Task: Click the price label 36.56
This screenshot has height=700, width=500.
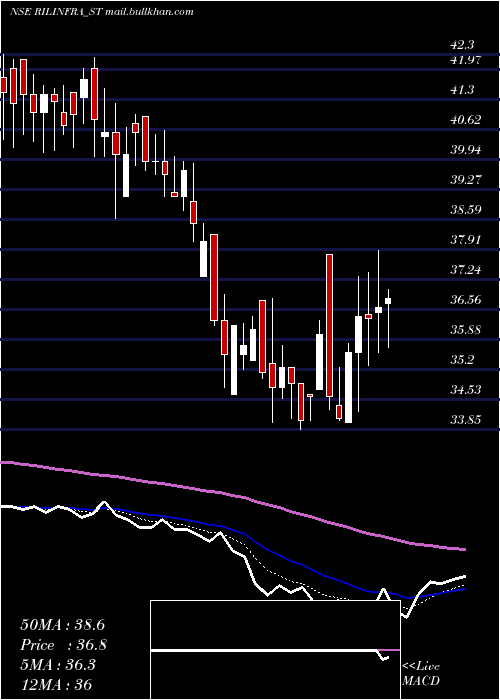Action: [465, 300]
